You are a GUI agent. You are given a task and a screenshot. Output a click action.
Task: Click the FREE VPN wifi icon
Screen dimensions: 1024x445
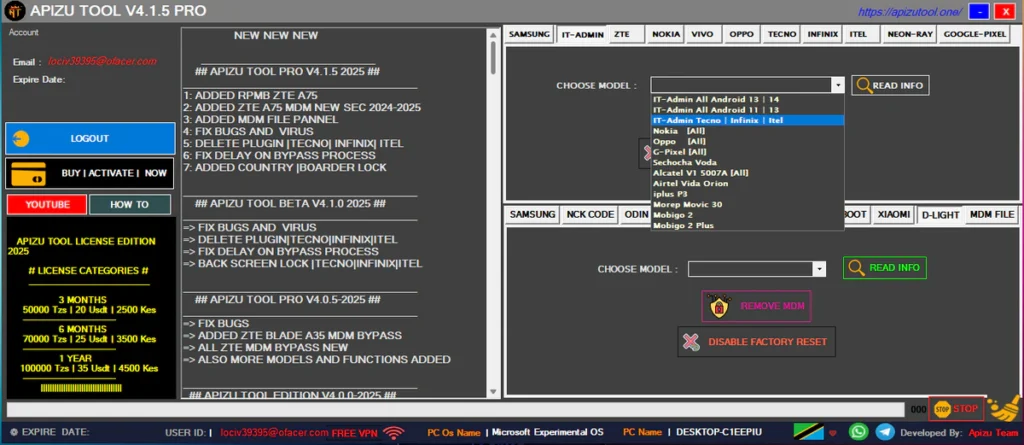pos(392,433)
